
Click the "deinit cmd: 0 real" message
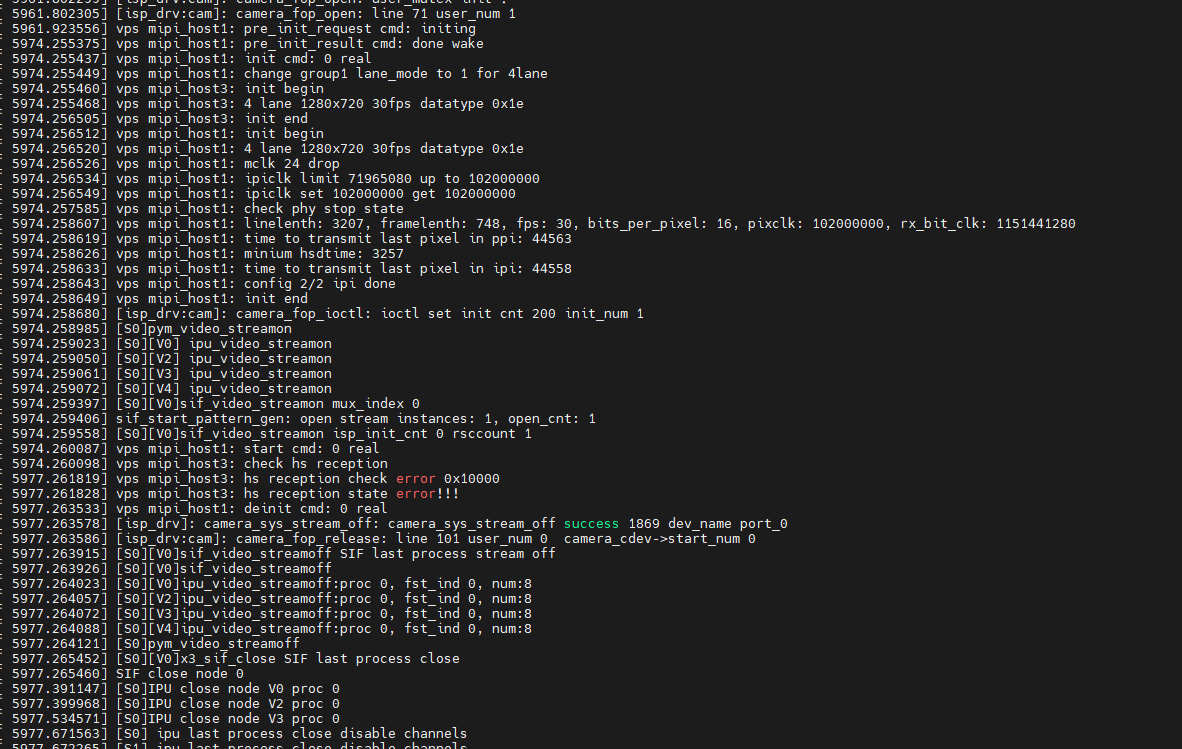316,509
